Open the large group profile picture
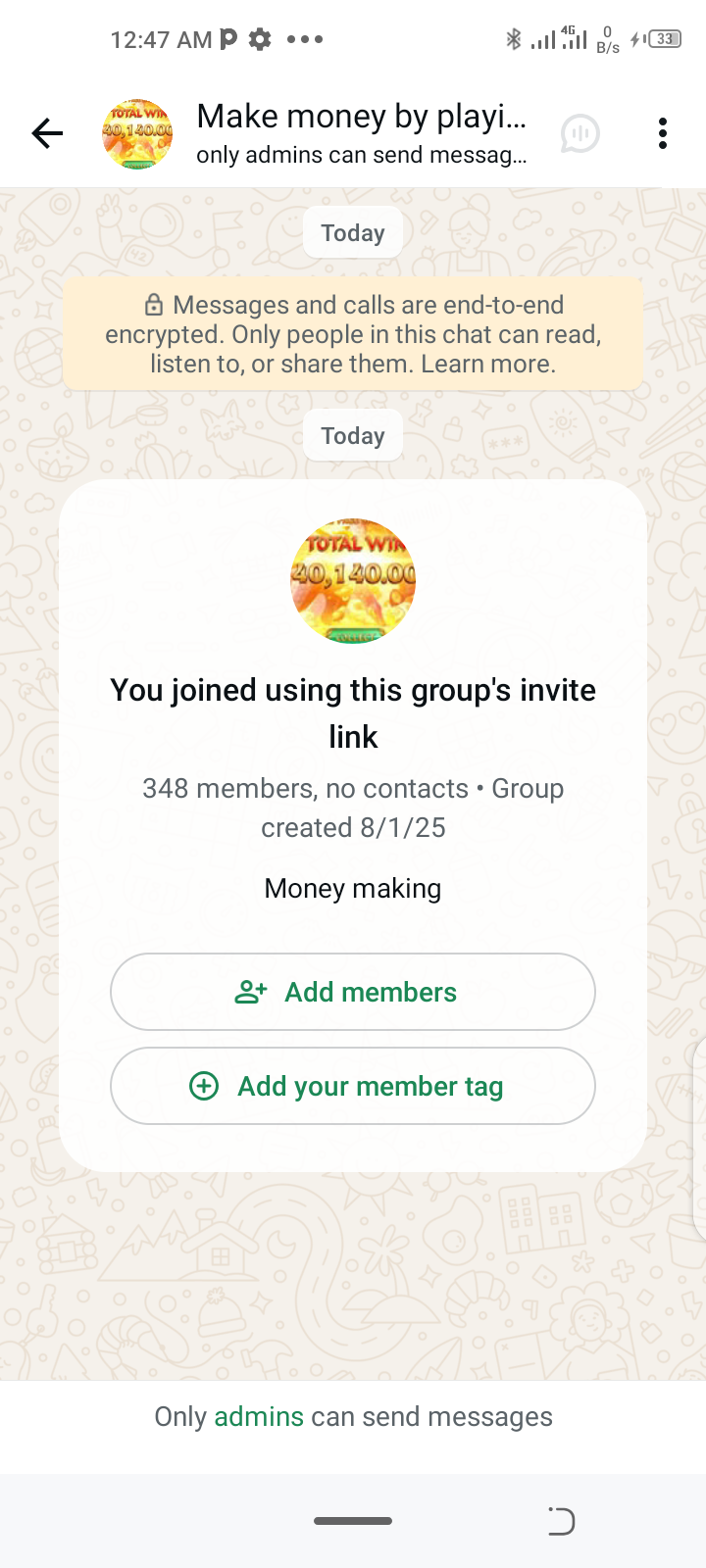The width and height of the screenshot is (706, 1568). tap(353, 581)
